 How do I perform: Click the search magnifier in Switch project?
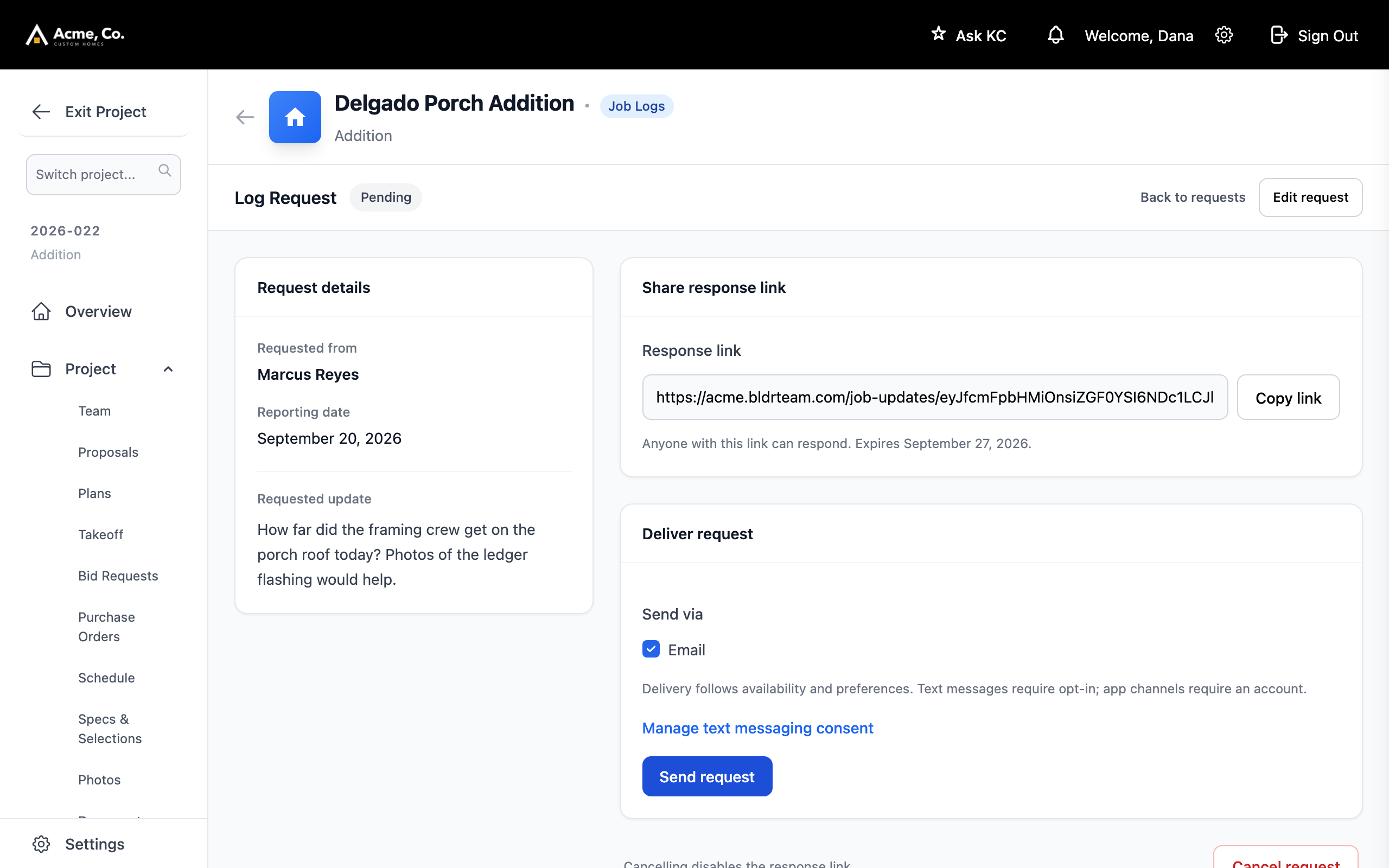click(x=165, y=170)
